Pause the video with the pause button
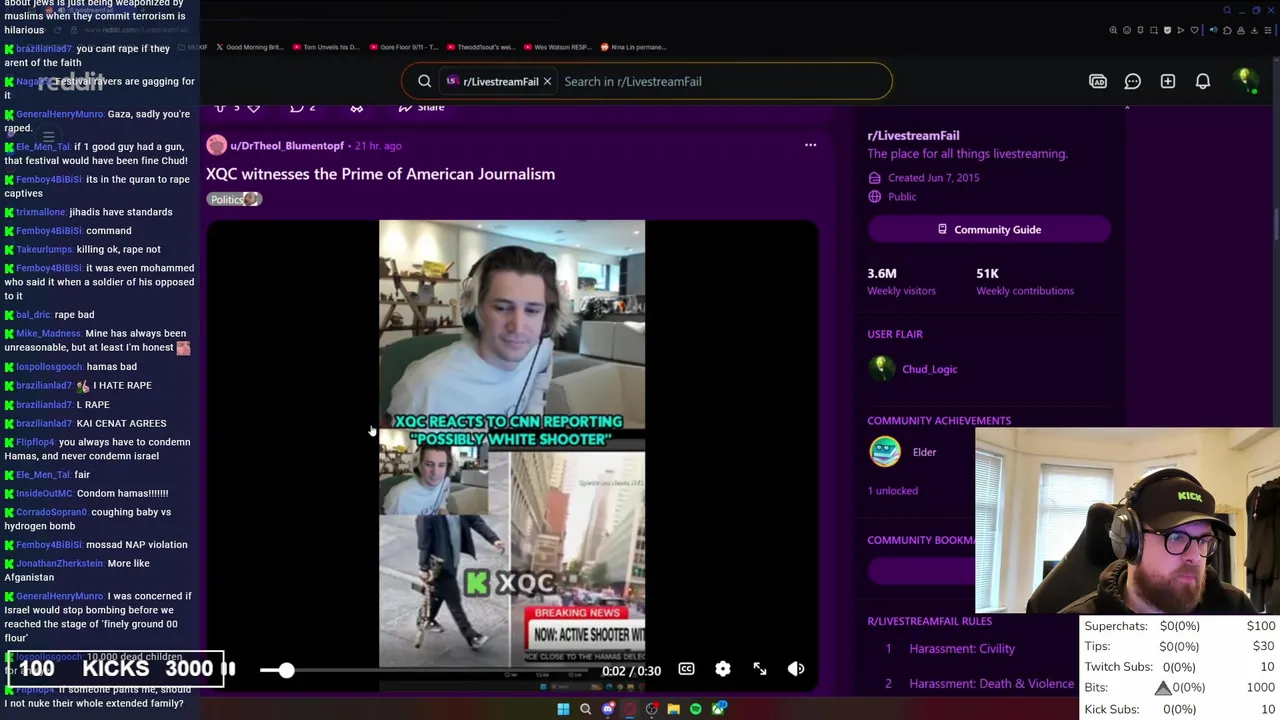1280x720 pixels. pos(229,669)
